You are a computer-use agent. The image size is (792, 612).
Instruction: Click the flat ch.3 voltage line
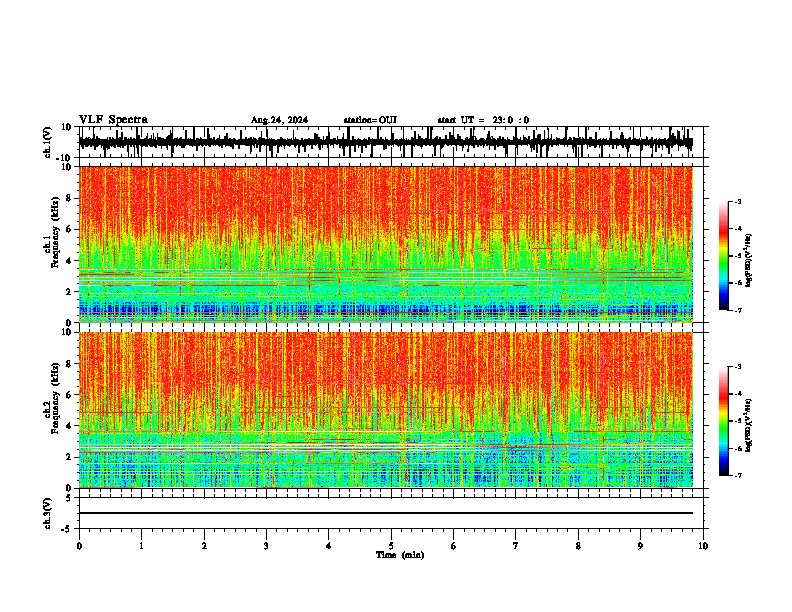tap(385, 513)
